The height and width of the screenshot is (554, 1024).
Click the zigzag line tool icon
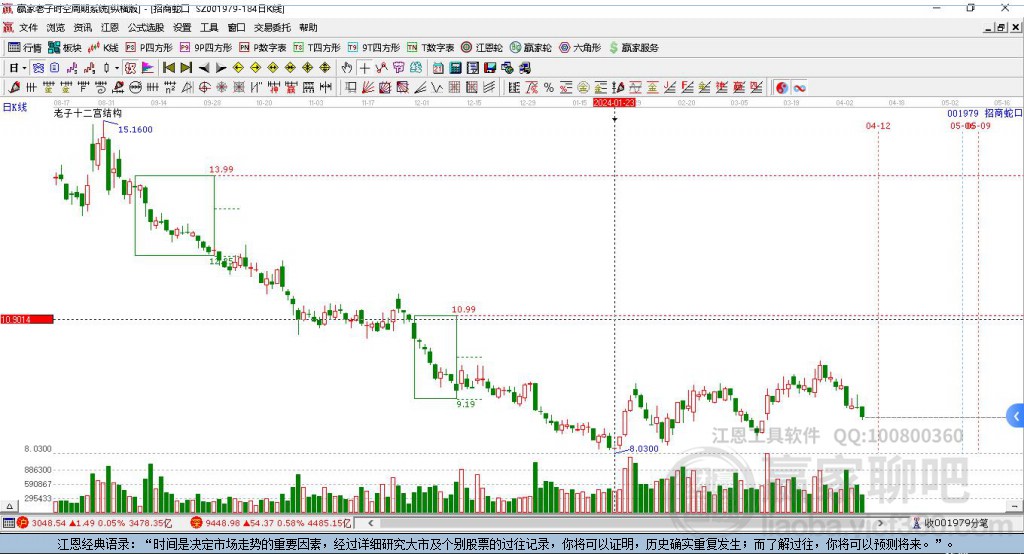(436, 88)
